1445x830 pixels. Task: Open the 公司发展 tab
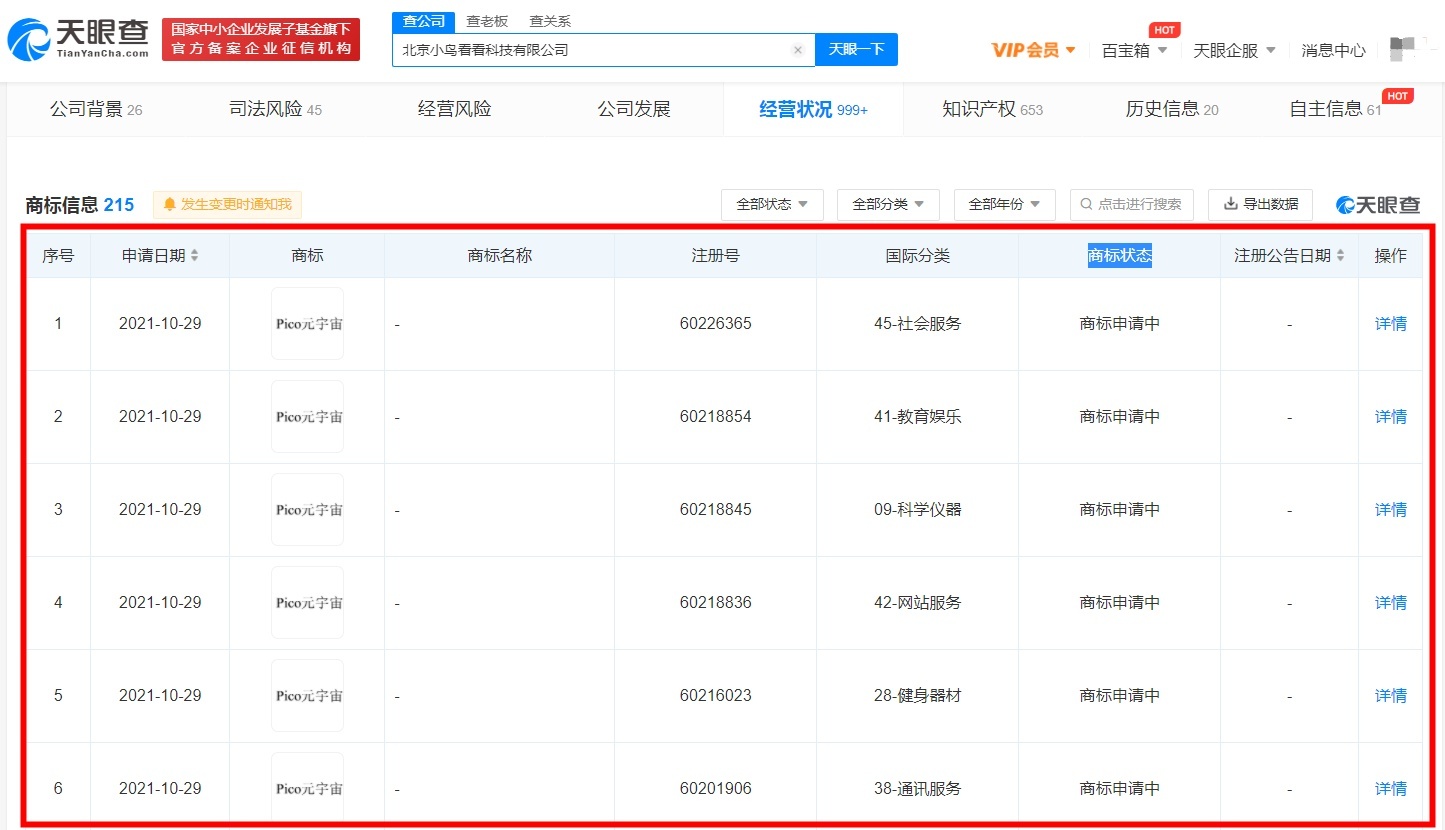point(634,109)
